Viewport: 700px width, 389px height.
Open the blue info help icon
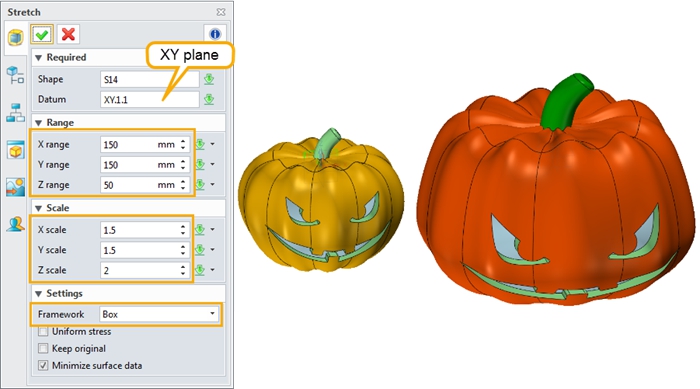tap(215, 34)
